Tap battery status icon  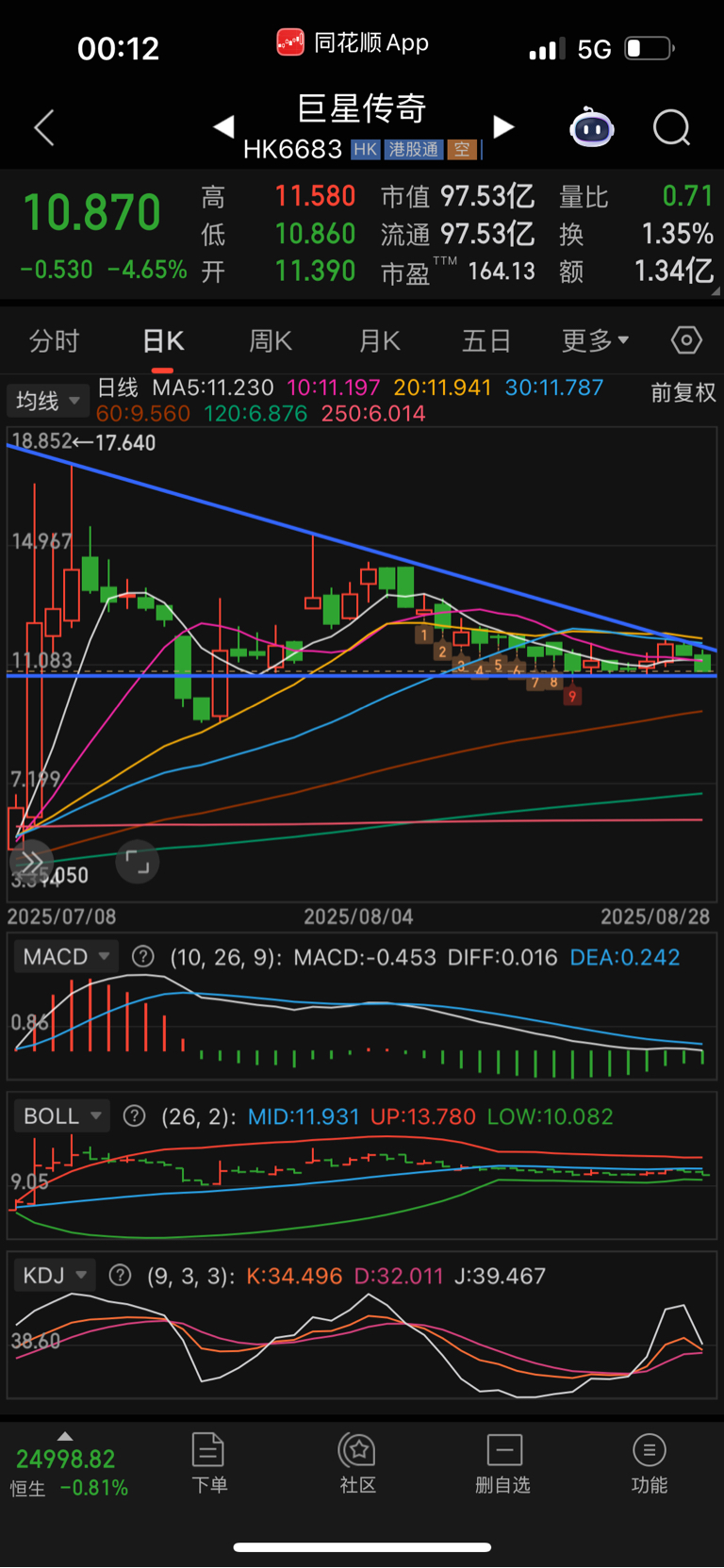pos(650,48)
